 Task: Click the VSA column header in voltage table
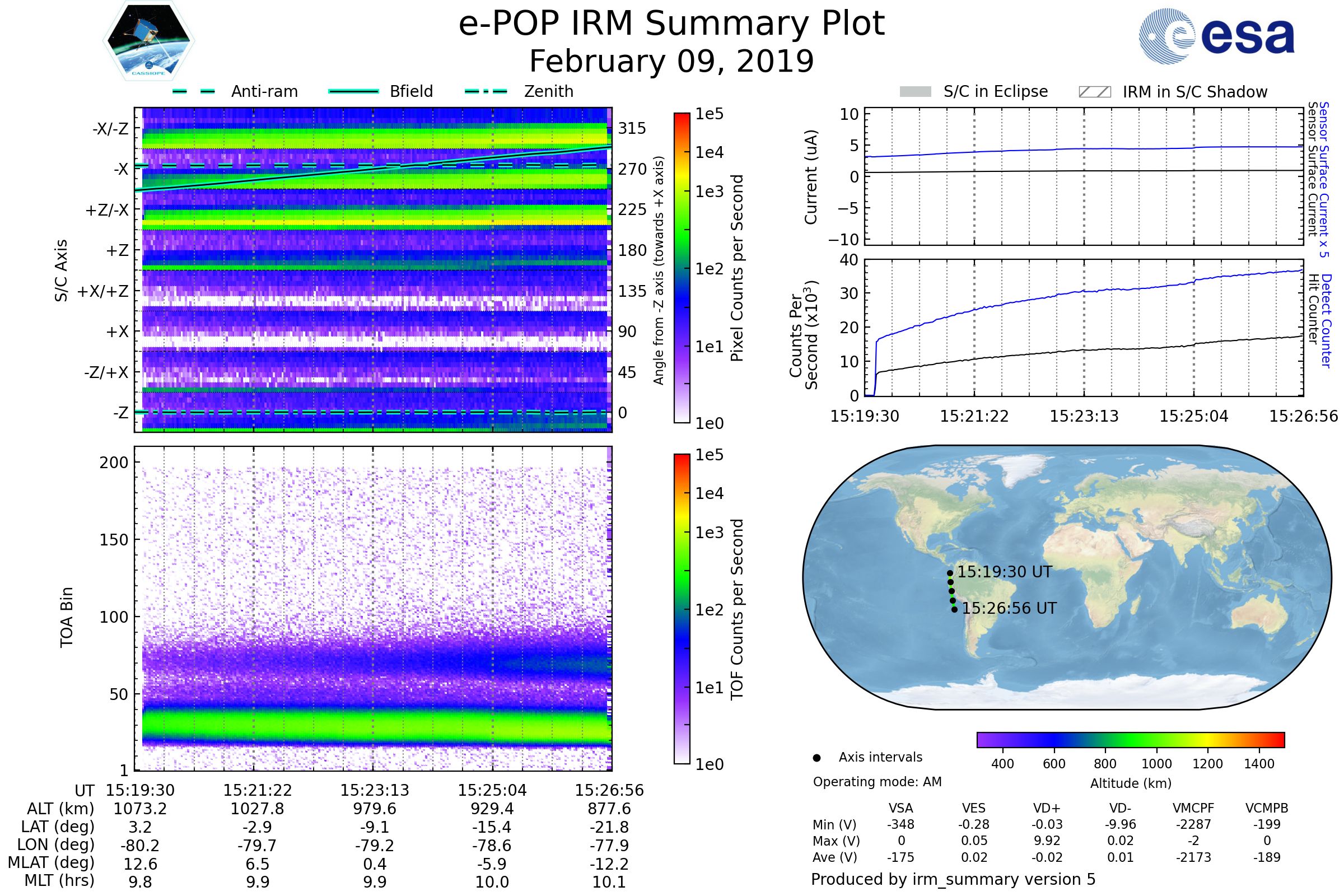[900, 808]
